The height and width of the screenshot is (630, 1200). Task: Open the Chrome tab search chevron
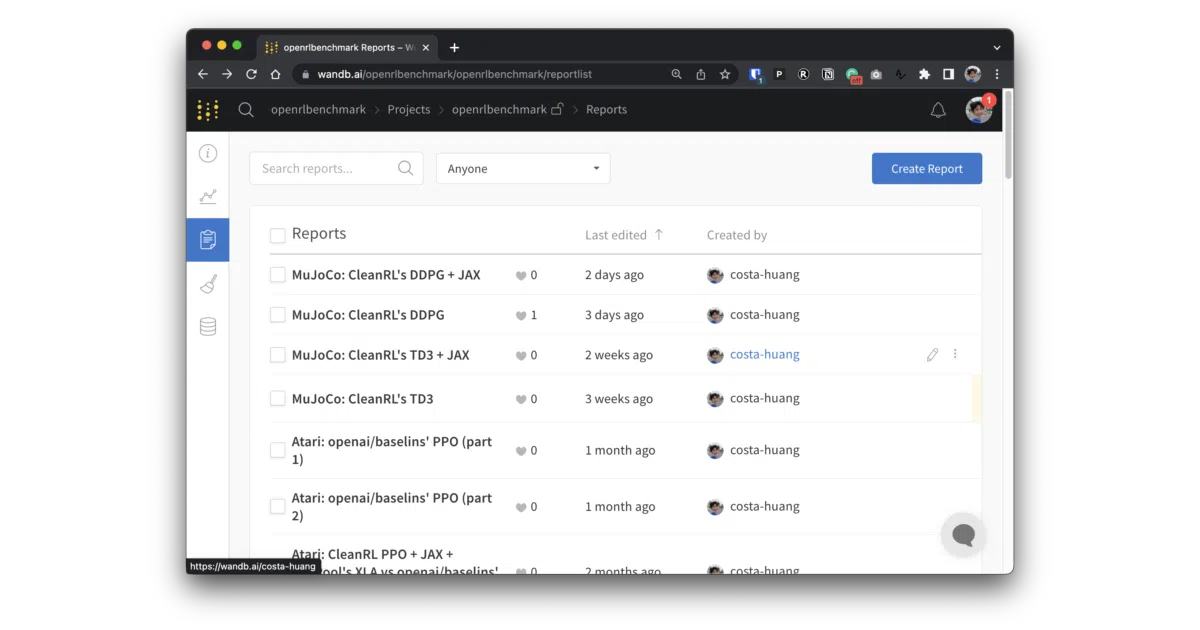pyautogui.click(x=997, y=47)
